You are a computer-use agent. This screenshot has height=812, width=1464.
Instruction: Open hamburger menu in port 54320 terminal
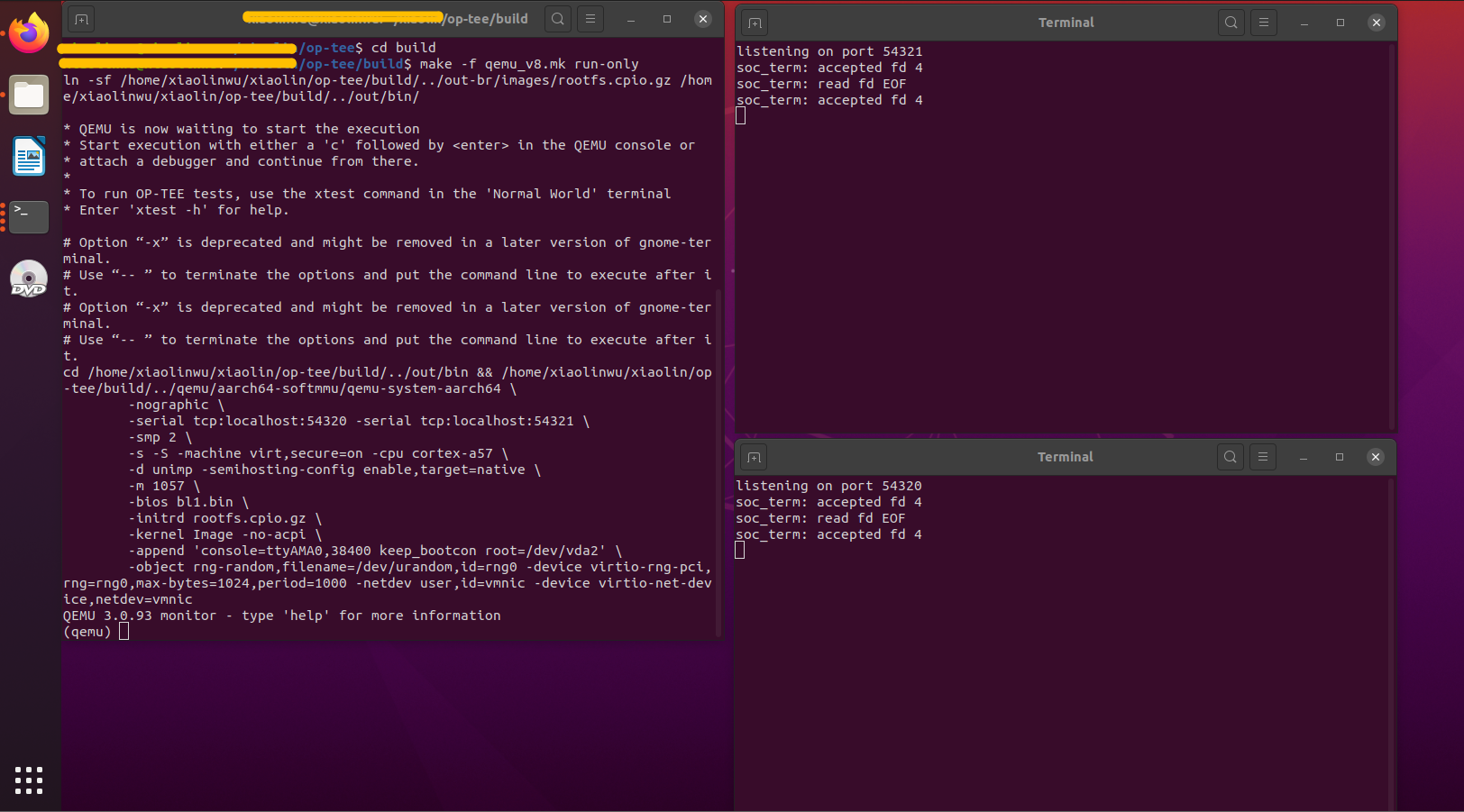point(1263,457)
